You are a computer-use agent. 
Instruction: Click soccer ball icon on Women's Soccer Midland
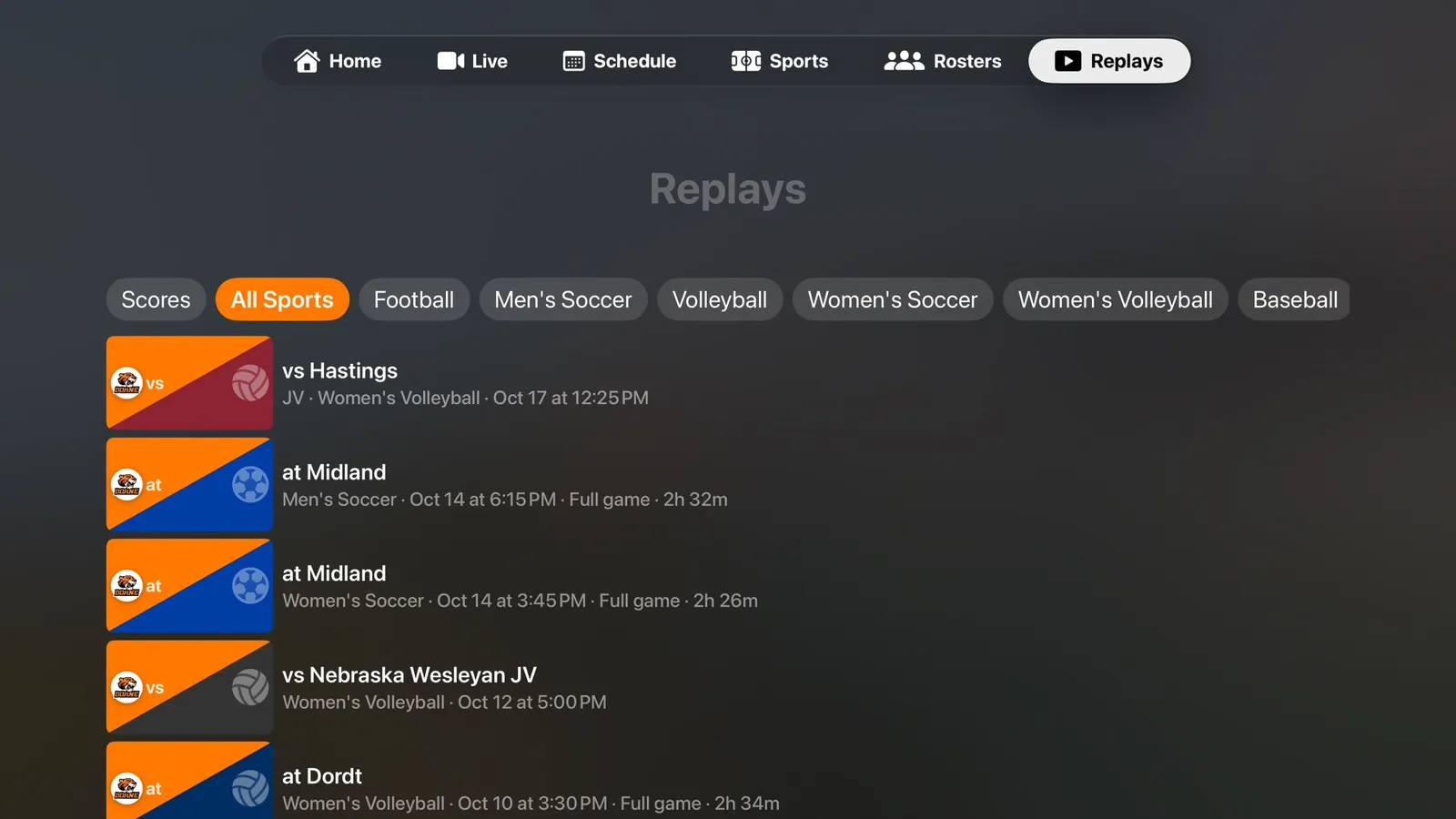click(249, 585)
